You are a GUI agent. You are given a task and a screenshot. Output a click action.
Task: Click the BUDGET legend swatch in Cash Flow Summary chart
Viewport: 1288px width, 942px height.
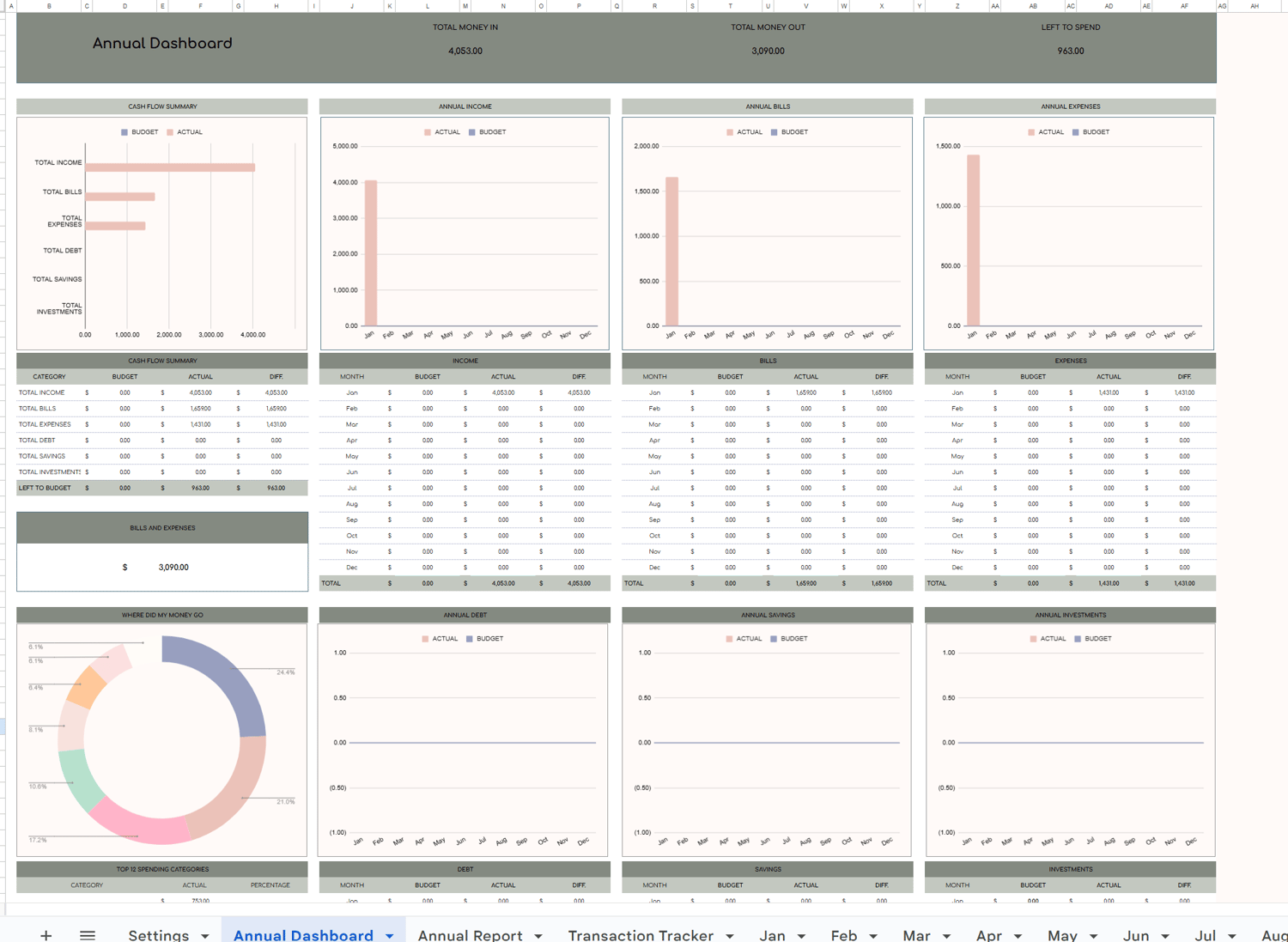pos(125,132)
